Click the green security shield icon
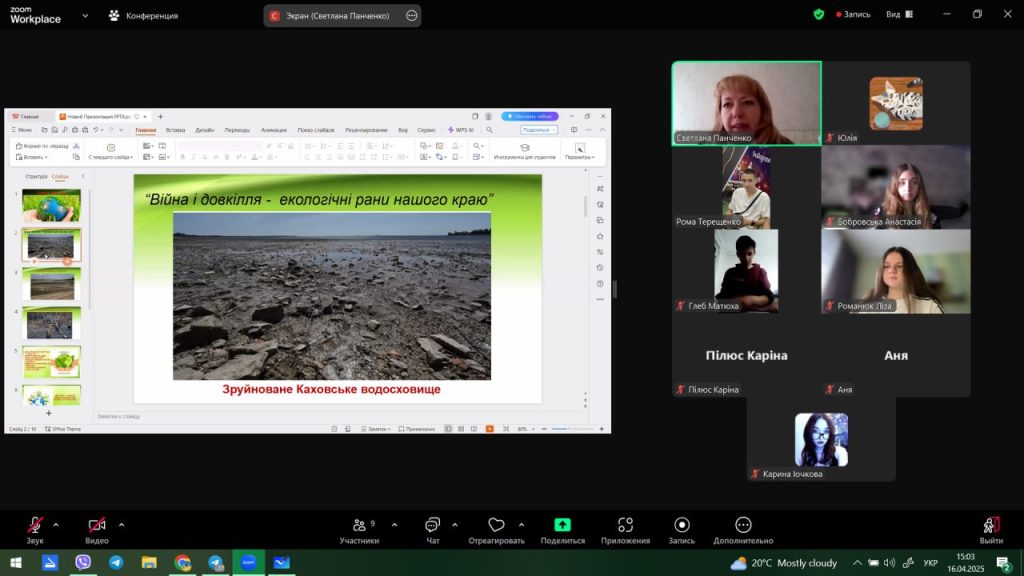Viewport: 1024px width, 576px height. (819, 15)
